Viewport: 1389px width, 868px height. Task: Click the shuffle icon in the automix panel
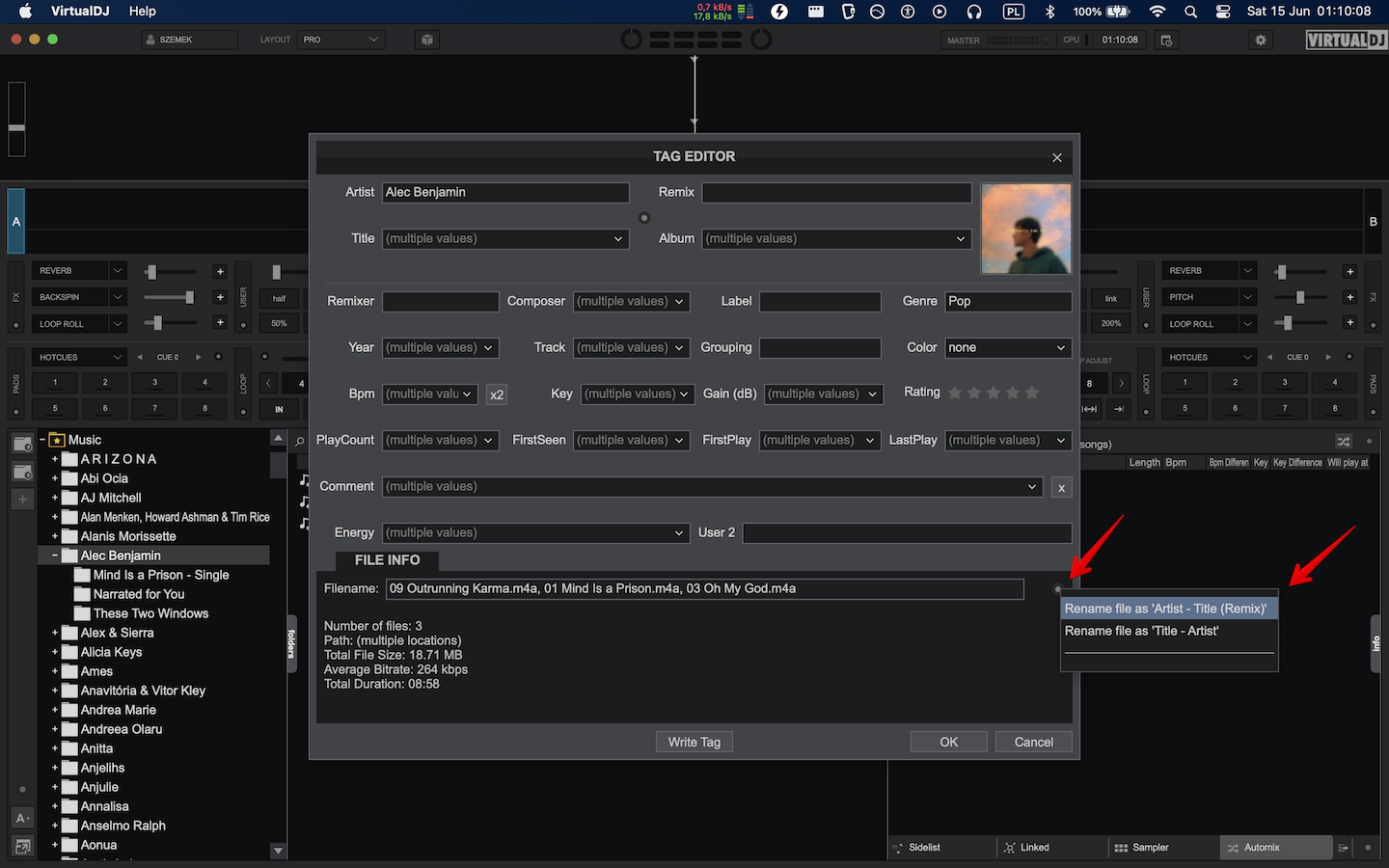[1343, 442]
